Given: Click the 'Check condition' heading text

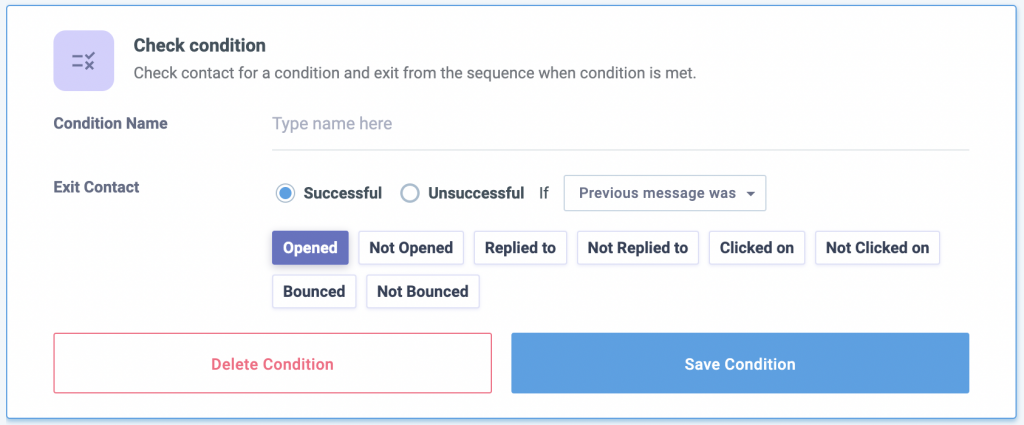Looking at the screenshot, I should click(199, 45).
